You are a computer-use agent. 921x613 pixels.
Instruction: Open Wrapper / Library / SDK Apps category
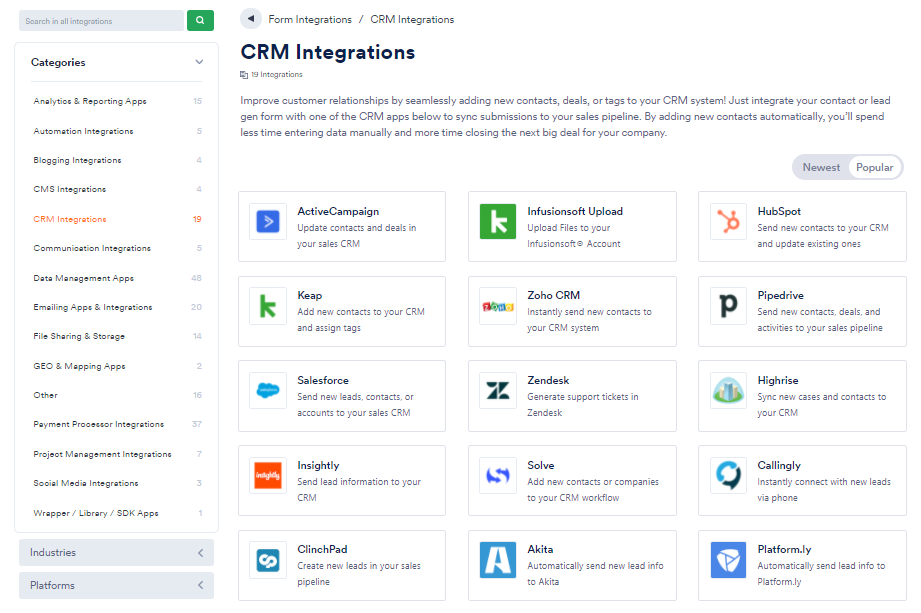coord(116,513)
